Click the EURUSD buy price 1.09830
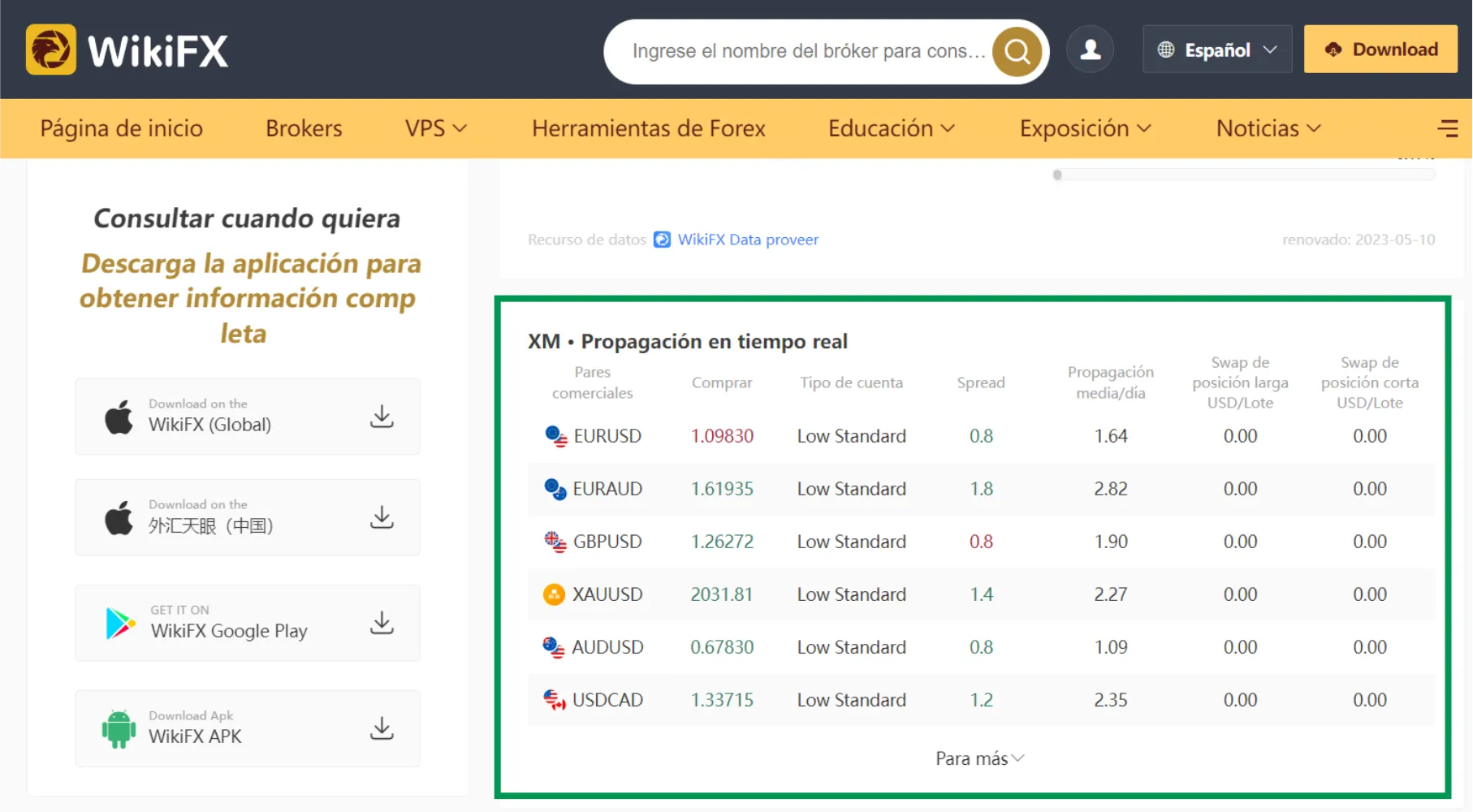1473x812 pixels. tap(722, 436)
